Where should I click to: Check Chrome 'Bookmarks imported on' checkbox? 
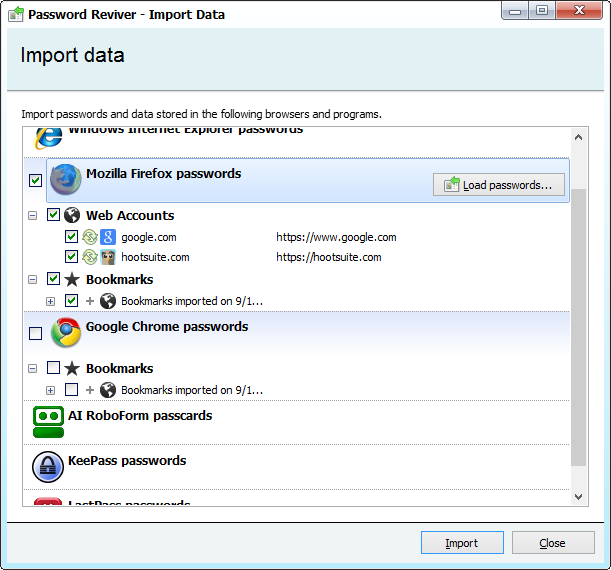coord(71,389)
